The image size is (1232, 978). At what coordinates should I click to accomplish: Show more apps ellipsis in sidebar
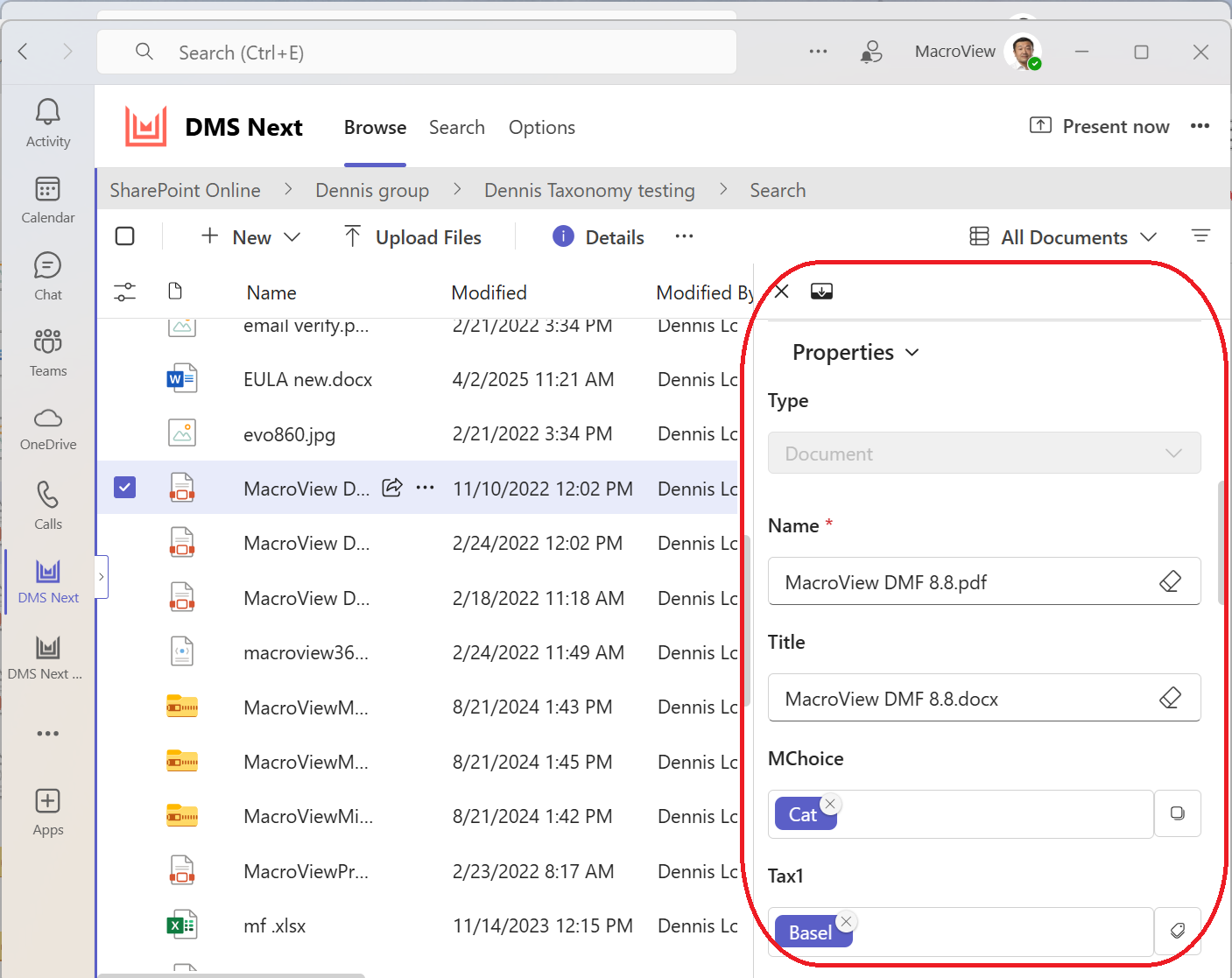(x=48, y=733)
